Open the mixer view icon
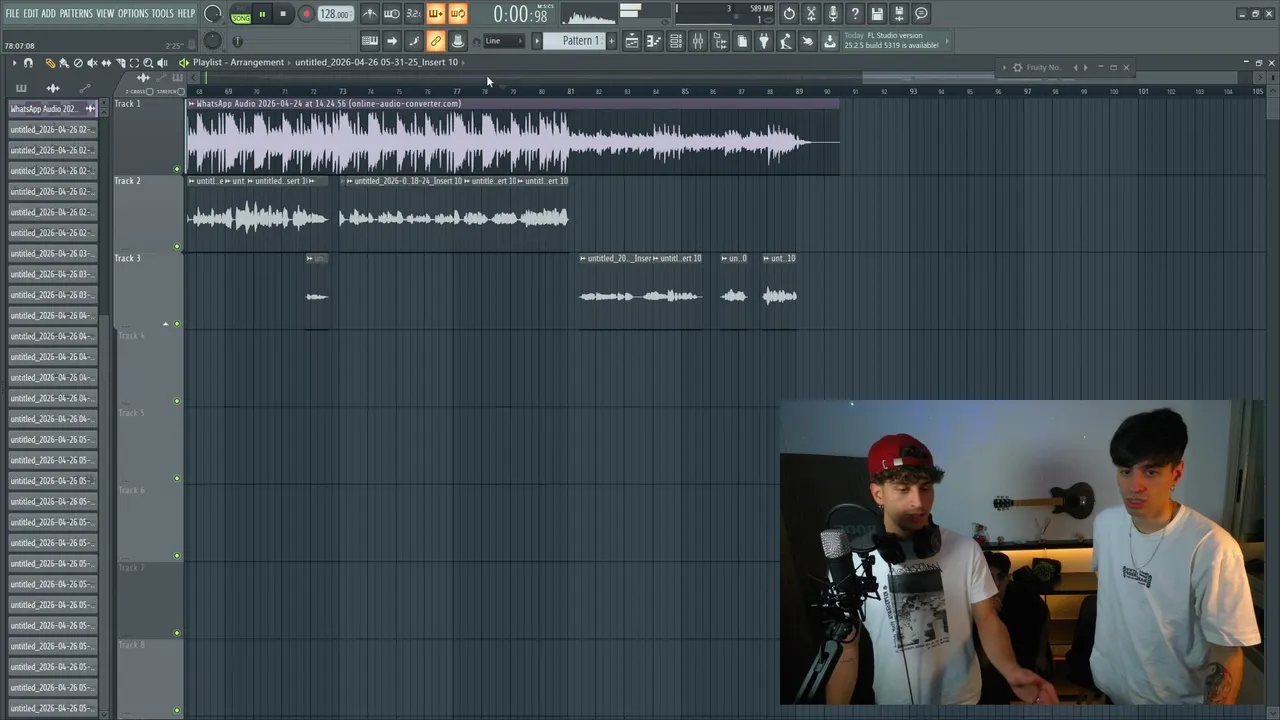The height and width of the screenshot is (720, 1280). 698,41
